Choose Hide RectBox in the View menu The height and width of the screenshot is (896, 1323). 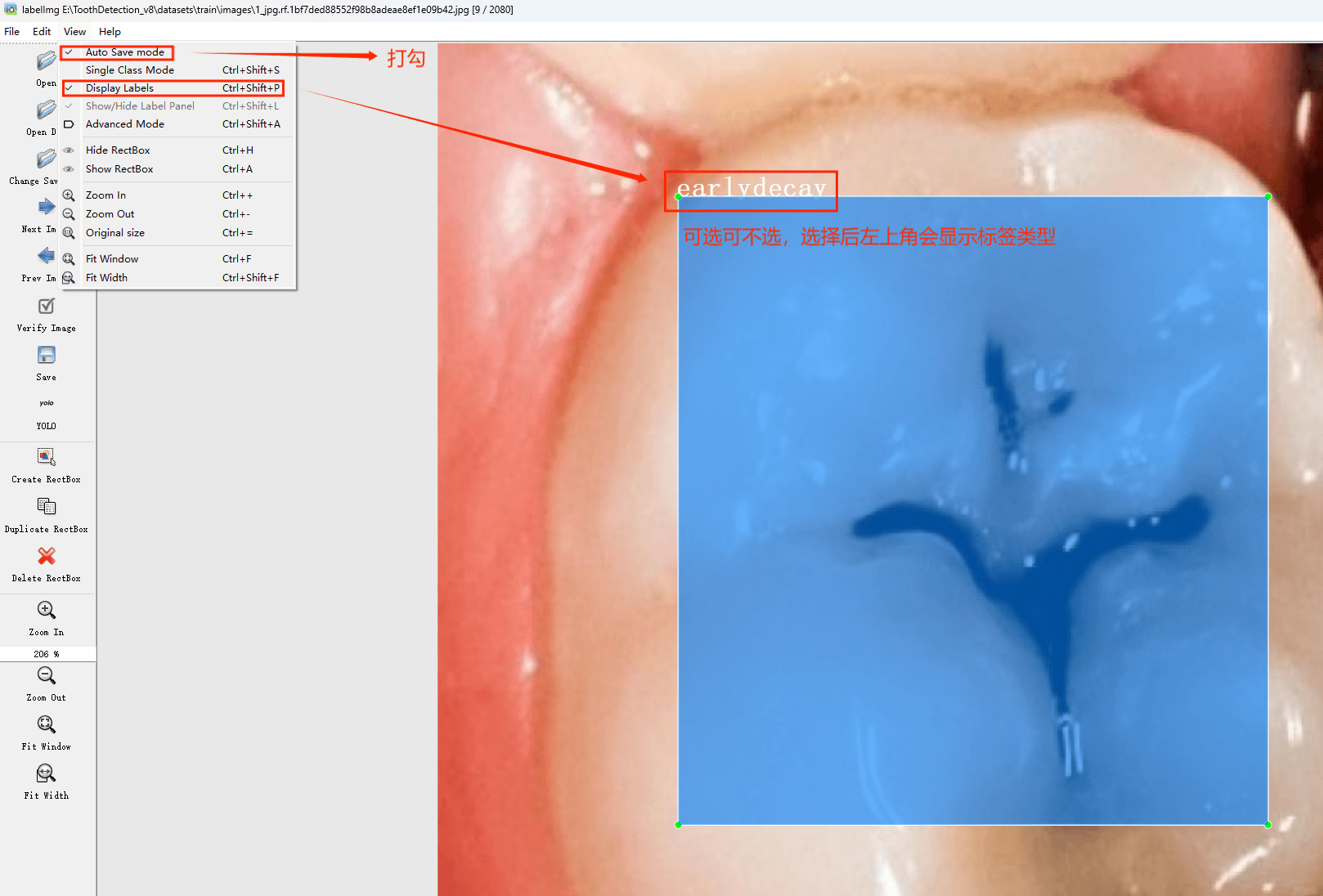[x=177, y=150]
